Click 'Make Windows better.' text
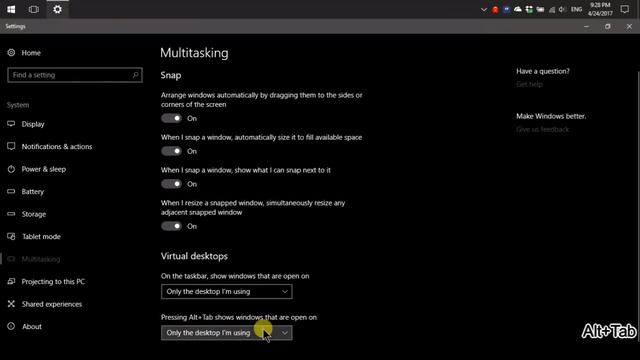640x360 pixels. click(551, 116)
